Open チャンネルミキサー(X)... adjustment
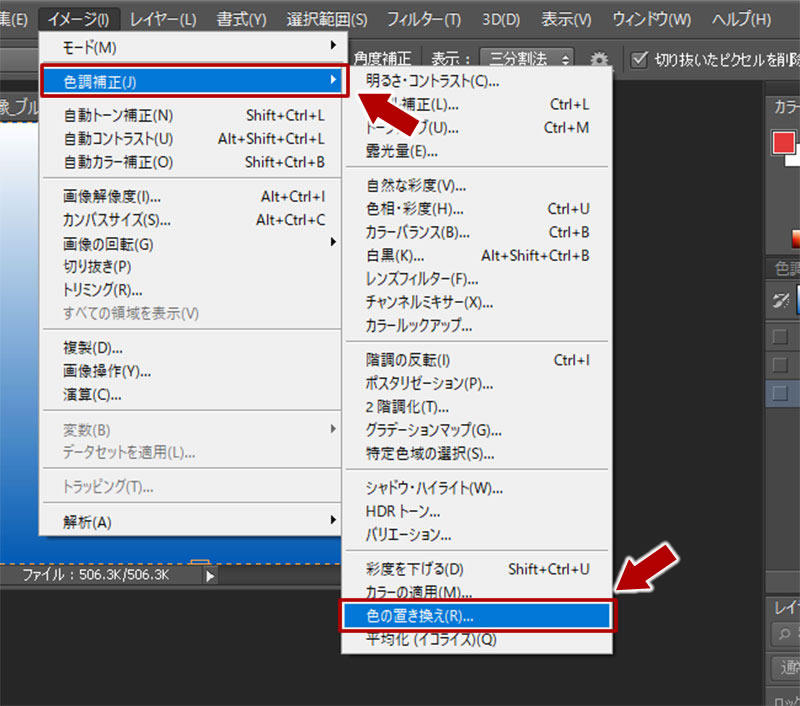Image resolution: width=800 pixels, height=706 pixels. [x=477, y=302]
